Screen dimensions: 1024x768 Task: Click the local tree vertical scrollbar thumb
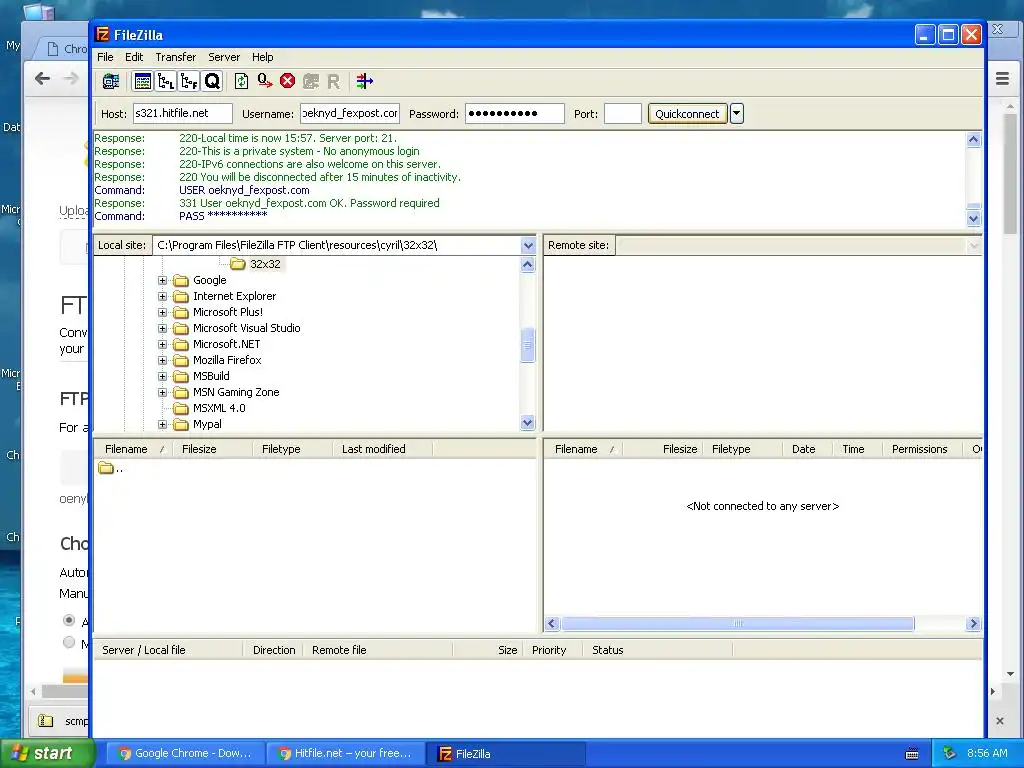(528, 345)
